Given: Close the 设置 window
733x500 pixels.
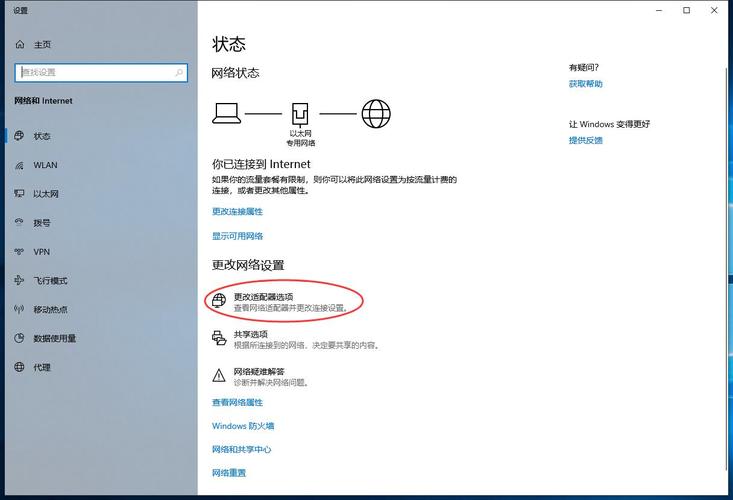Looking at the screenshot, I should 714,10.
